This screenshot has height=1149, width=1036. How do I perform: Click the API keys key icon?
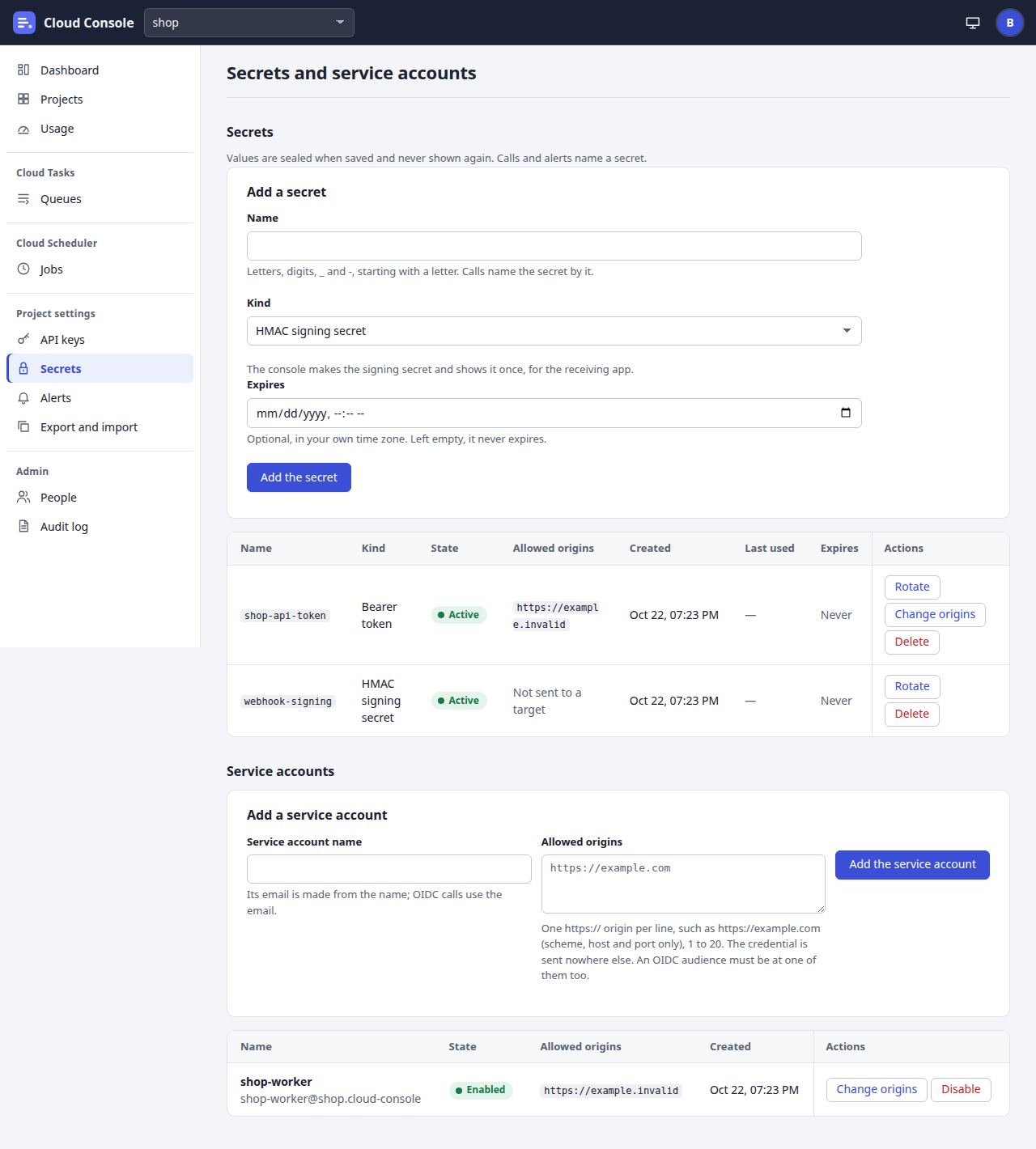(23, 340)
